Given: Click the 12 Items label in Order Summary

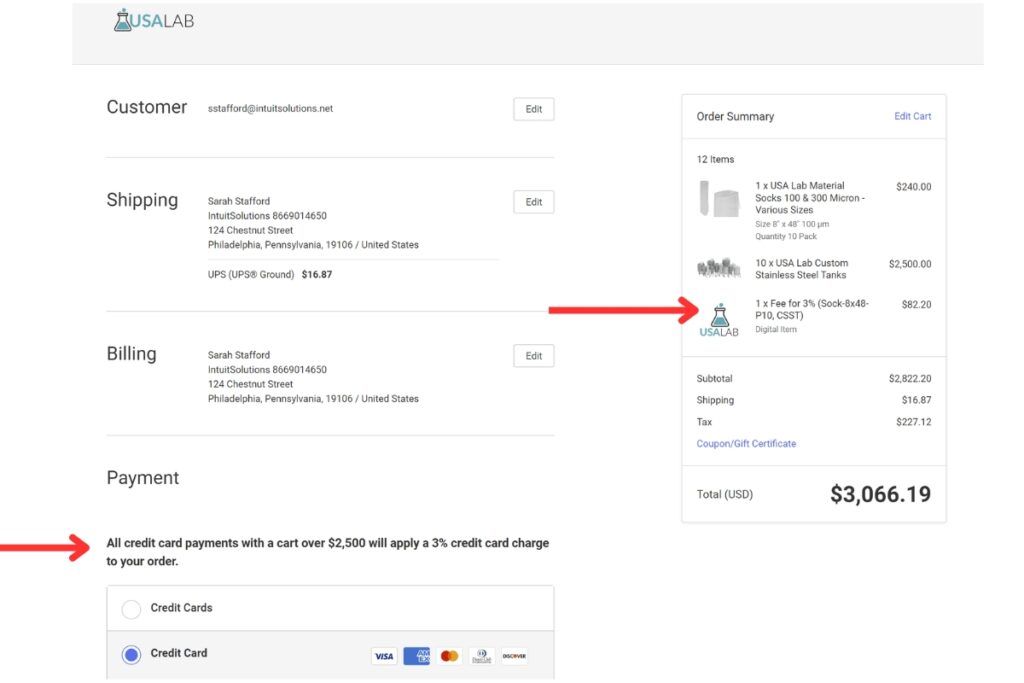Looking at the screenshot, I should (716, 158).
